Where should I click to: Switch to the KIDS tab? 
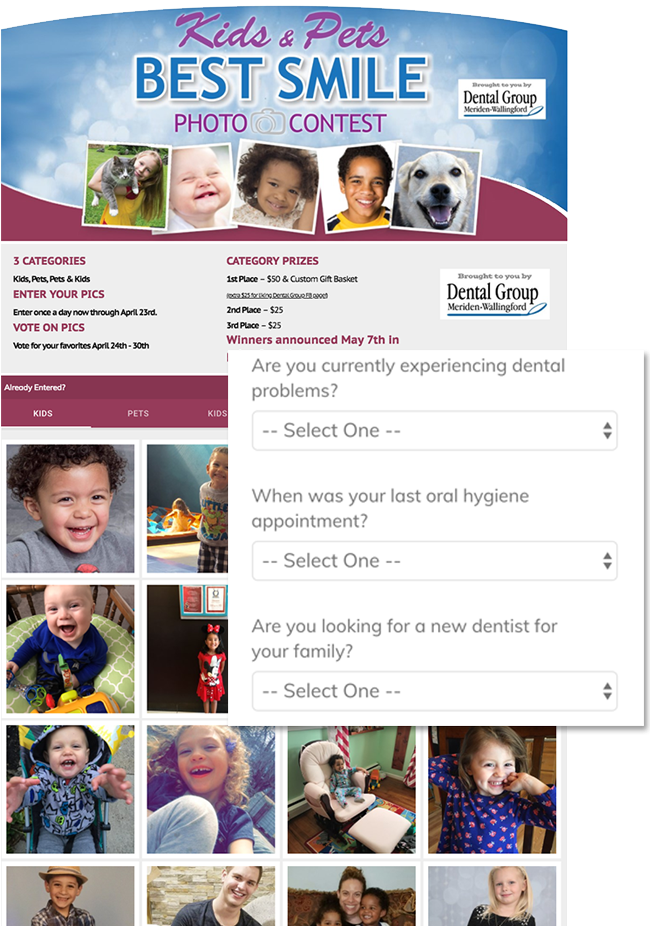(x=43, y=413)
